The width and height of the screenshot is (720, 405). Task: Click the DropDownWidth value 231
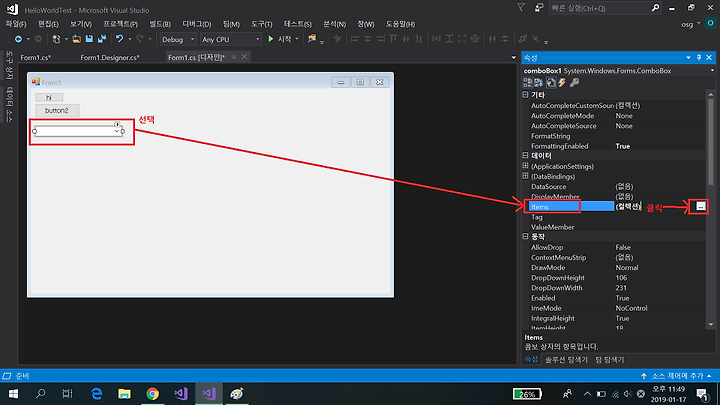pos(621,288)
